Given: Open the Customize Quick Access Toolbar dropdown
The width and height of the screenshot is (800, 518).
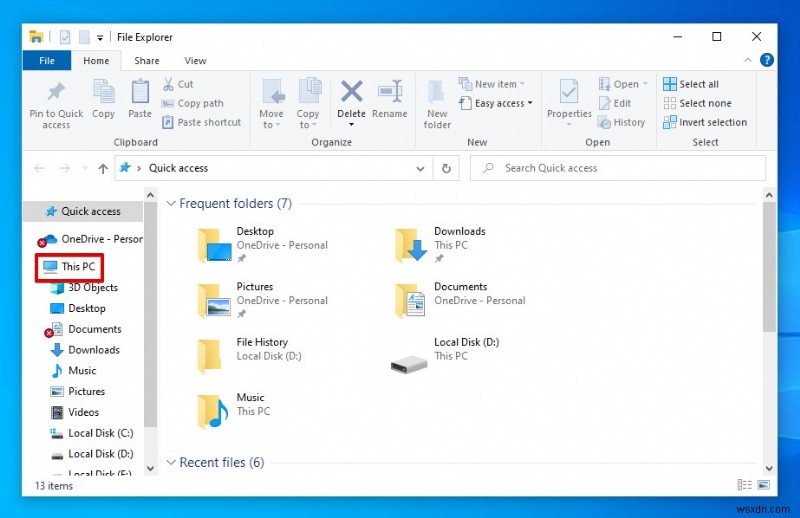Looking at the screenshot, I should tap(100, 37).
